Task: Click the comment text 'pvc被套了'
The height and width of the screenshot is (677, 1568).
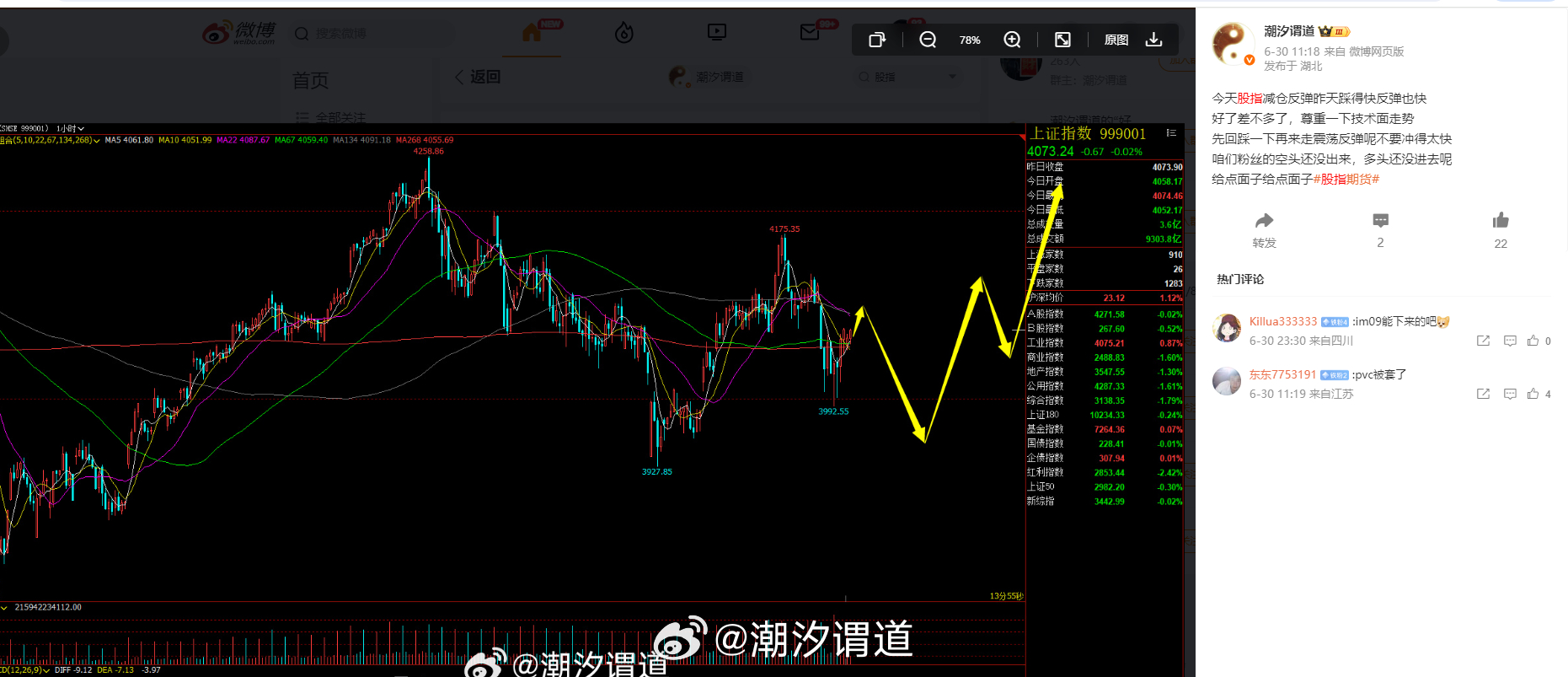Action: (1382, 374)
